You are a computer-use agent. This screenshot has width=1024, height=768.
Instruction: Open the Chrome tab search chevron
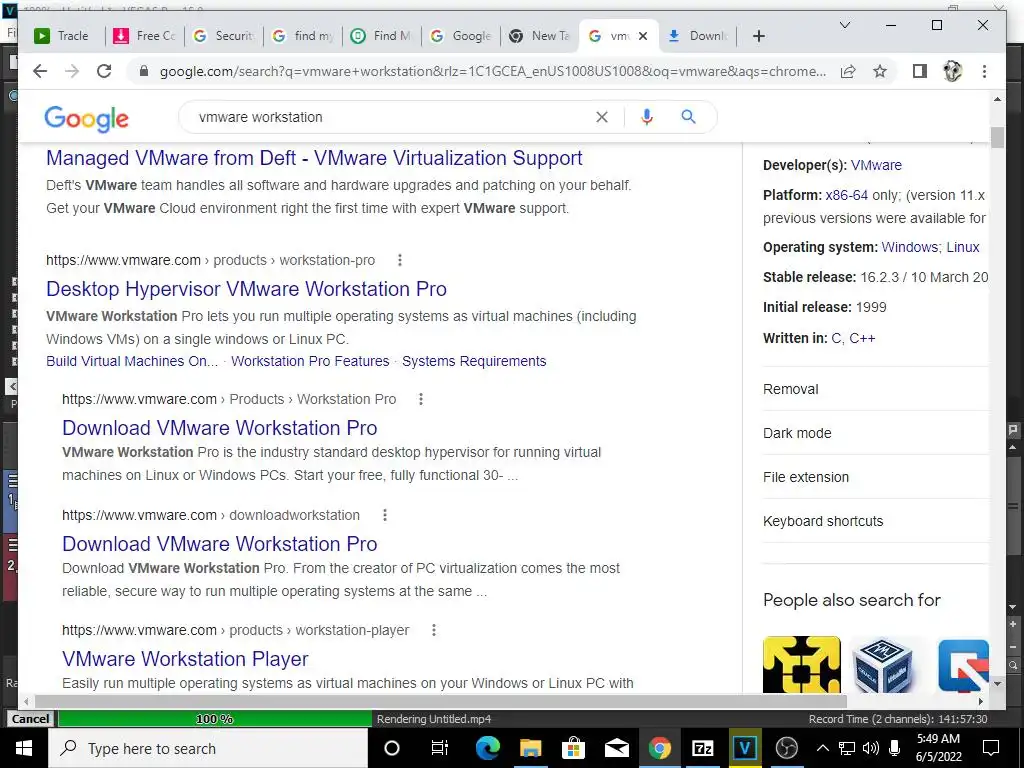(844, 25)
